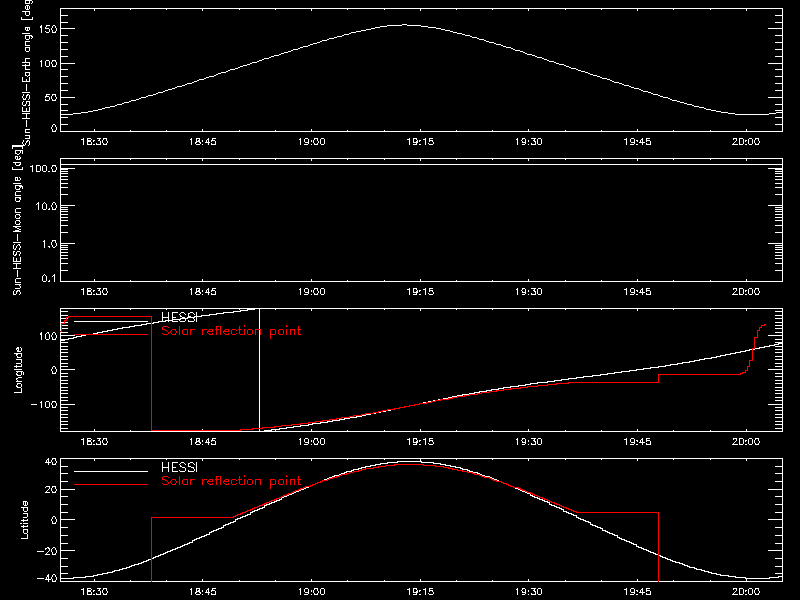Click the 100 tick label on Earth angle plot

pos(49,63)
